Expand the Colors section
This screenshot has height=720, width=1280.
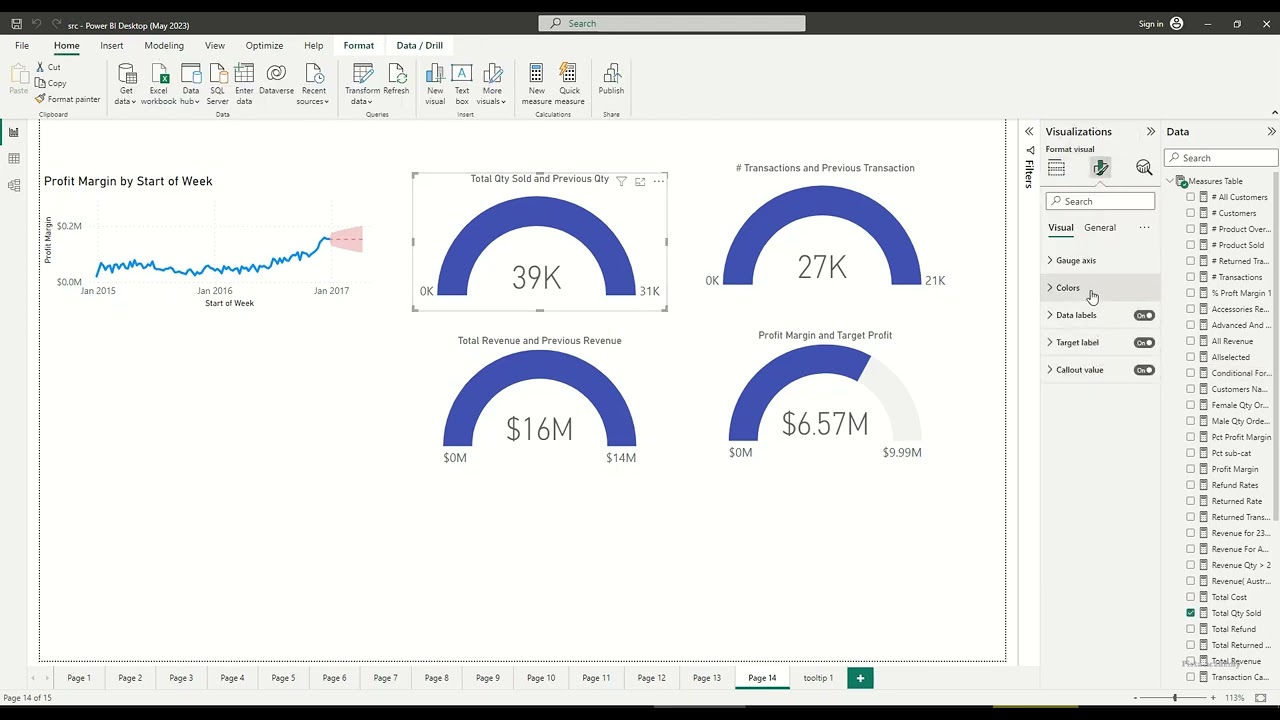pyautogui.click(x=1050, y=288)
